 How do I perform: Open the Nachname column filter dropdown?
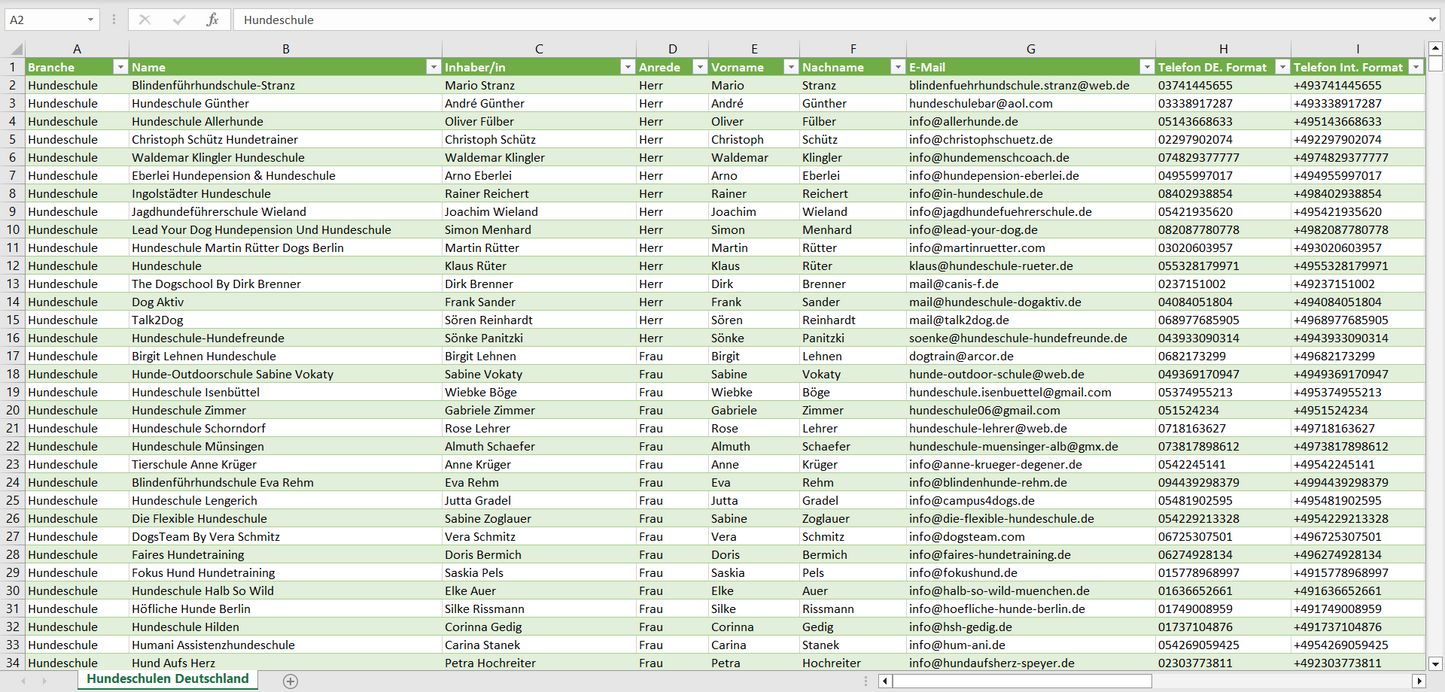click(897, 67)
